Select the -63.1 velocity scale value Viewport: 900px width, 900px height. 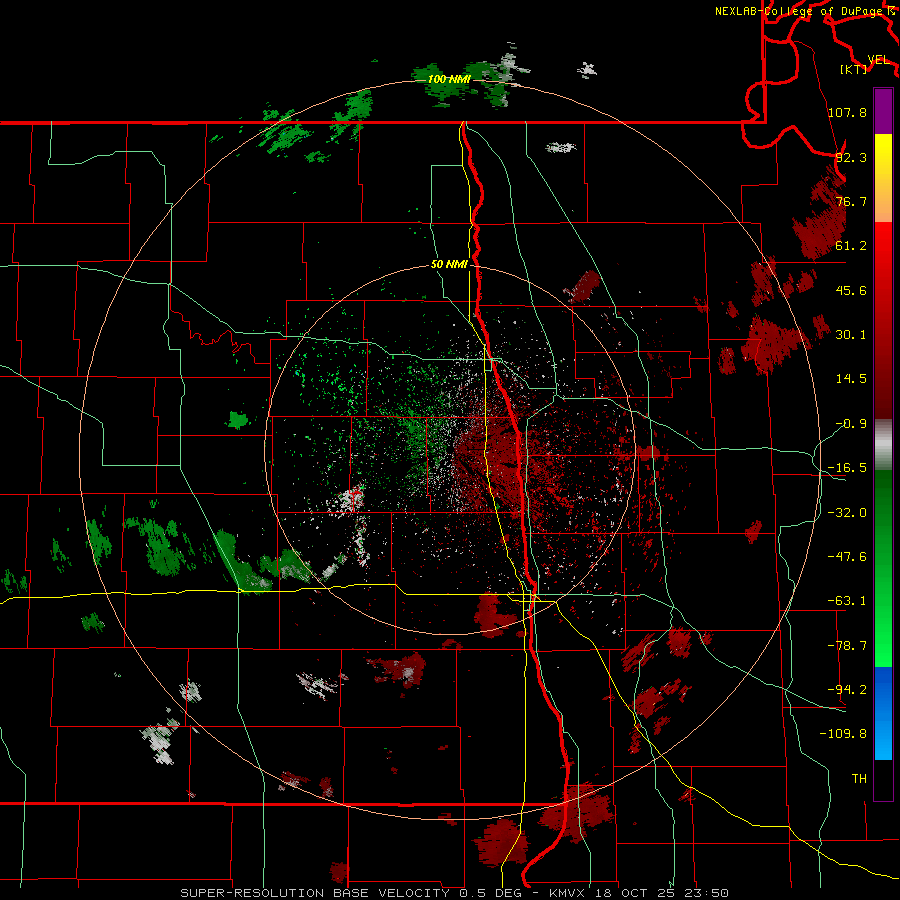point(847,601)
